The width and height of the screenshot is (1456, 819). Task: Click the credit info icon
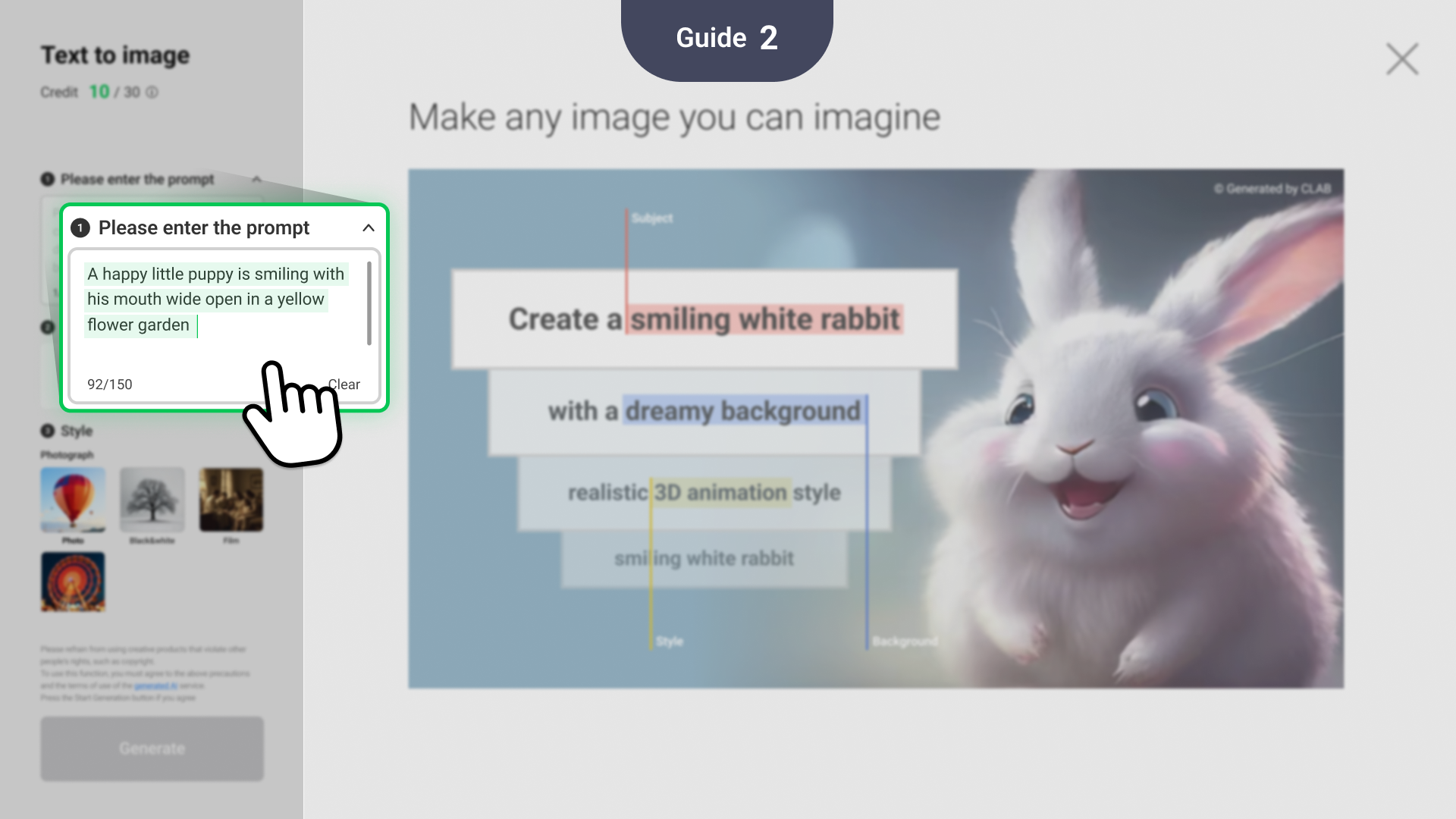152,93
